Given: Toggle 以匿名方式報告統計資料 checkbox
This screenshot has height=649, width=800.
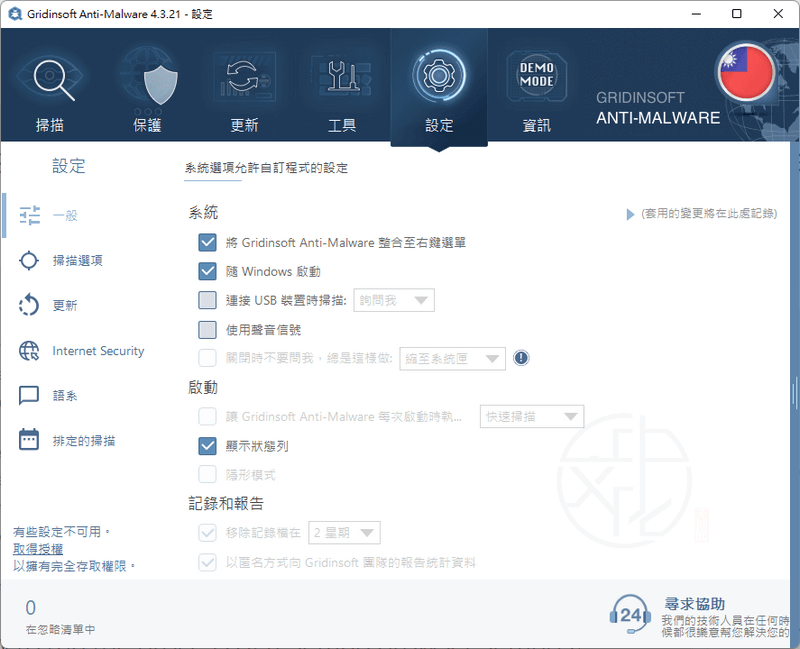Looking at the screenshot, I should pyautogui.click(x=207, y=562).
